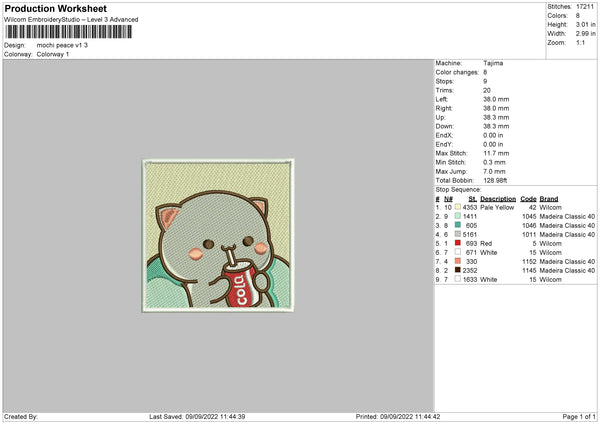Click the Code column header
This screenshot has height=424, width=600.
tap(528, 199)
